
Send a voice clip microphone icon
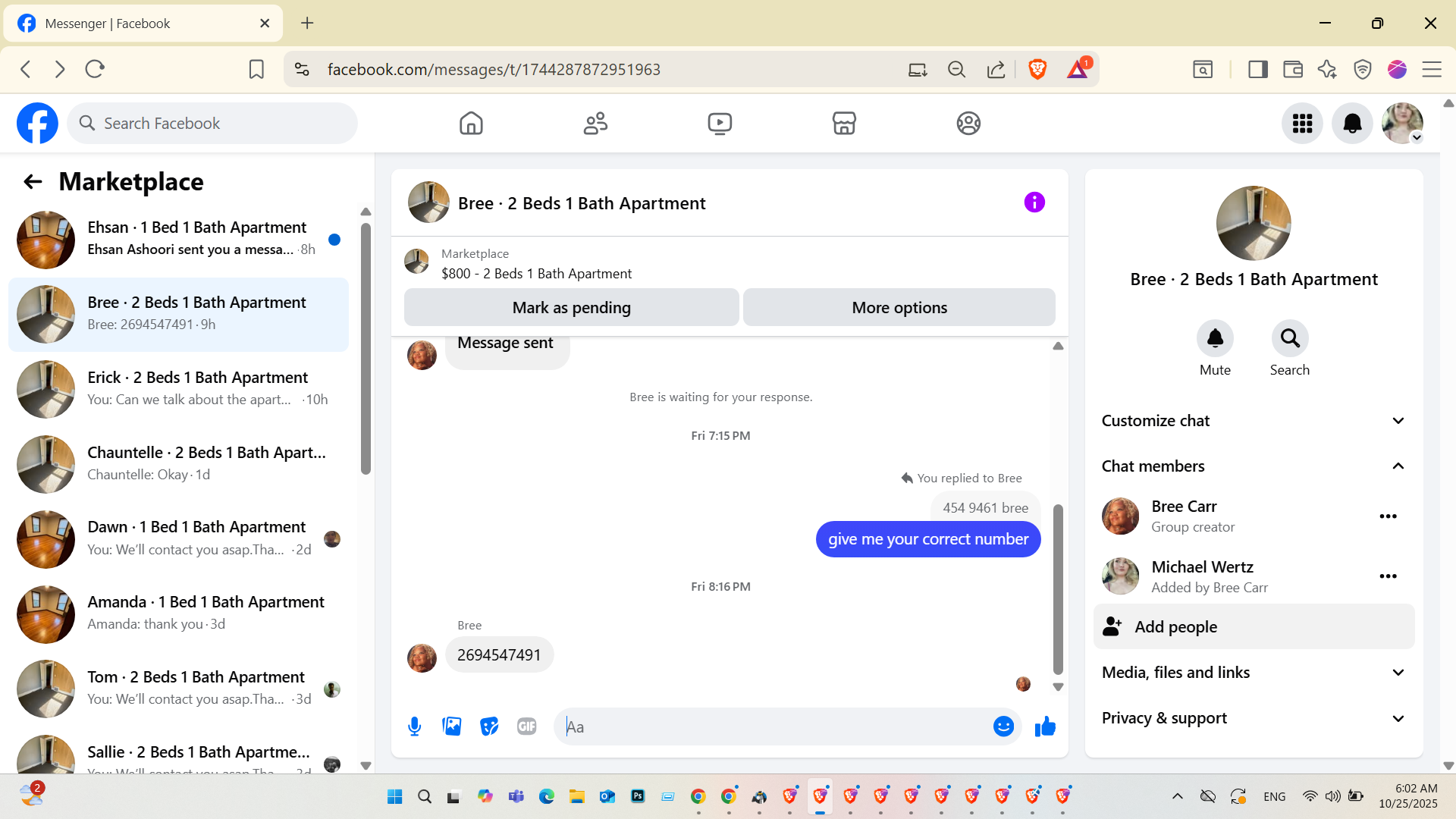pyautogui.click(x=414, y=726)
